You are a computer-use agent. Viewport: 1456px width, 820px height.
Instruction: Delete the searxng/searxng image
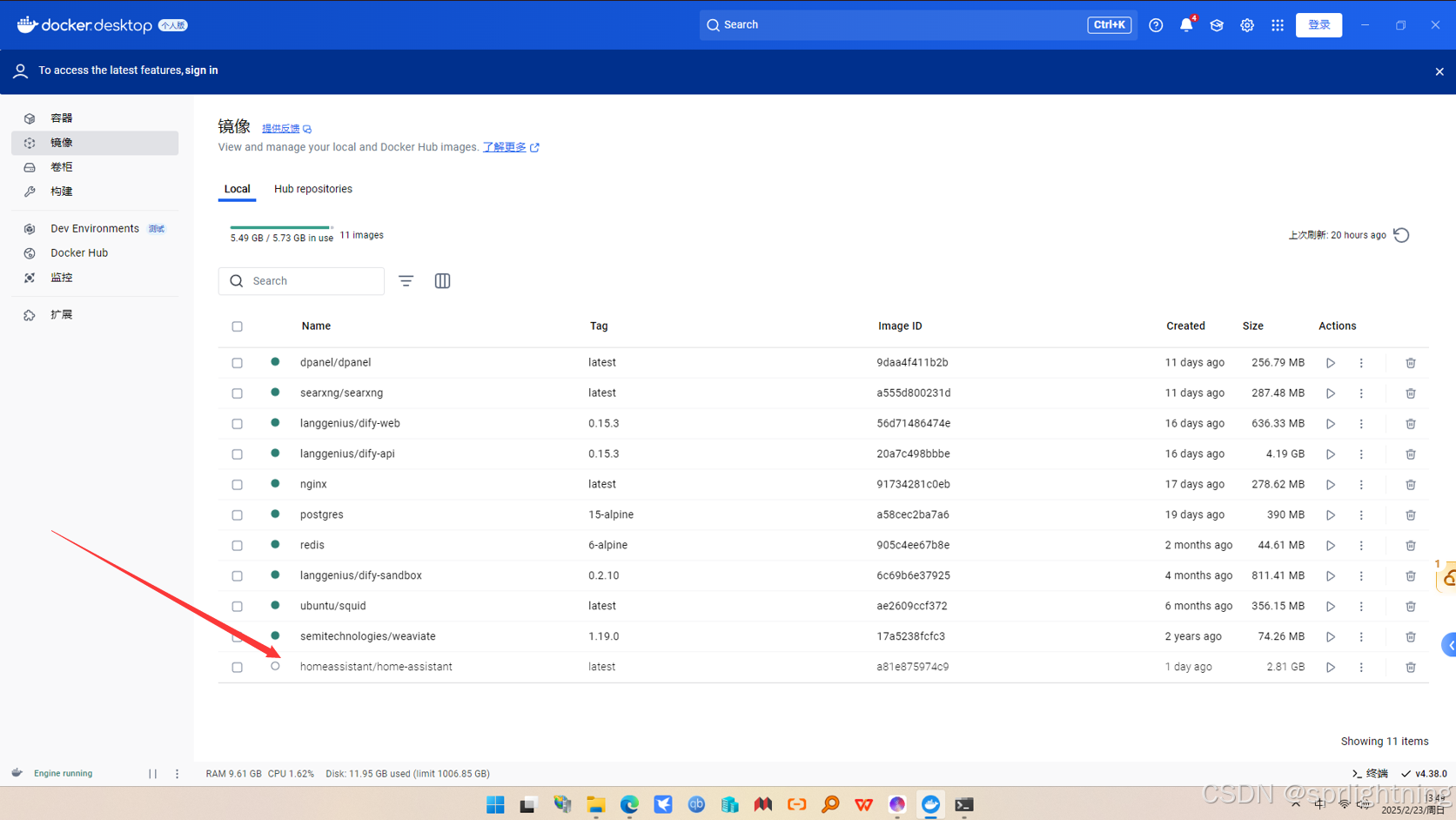(x=1411, y=393)
